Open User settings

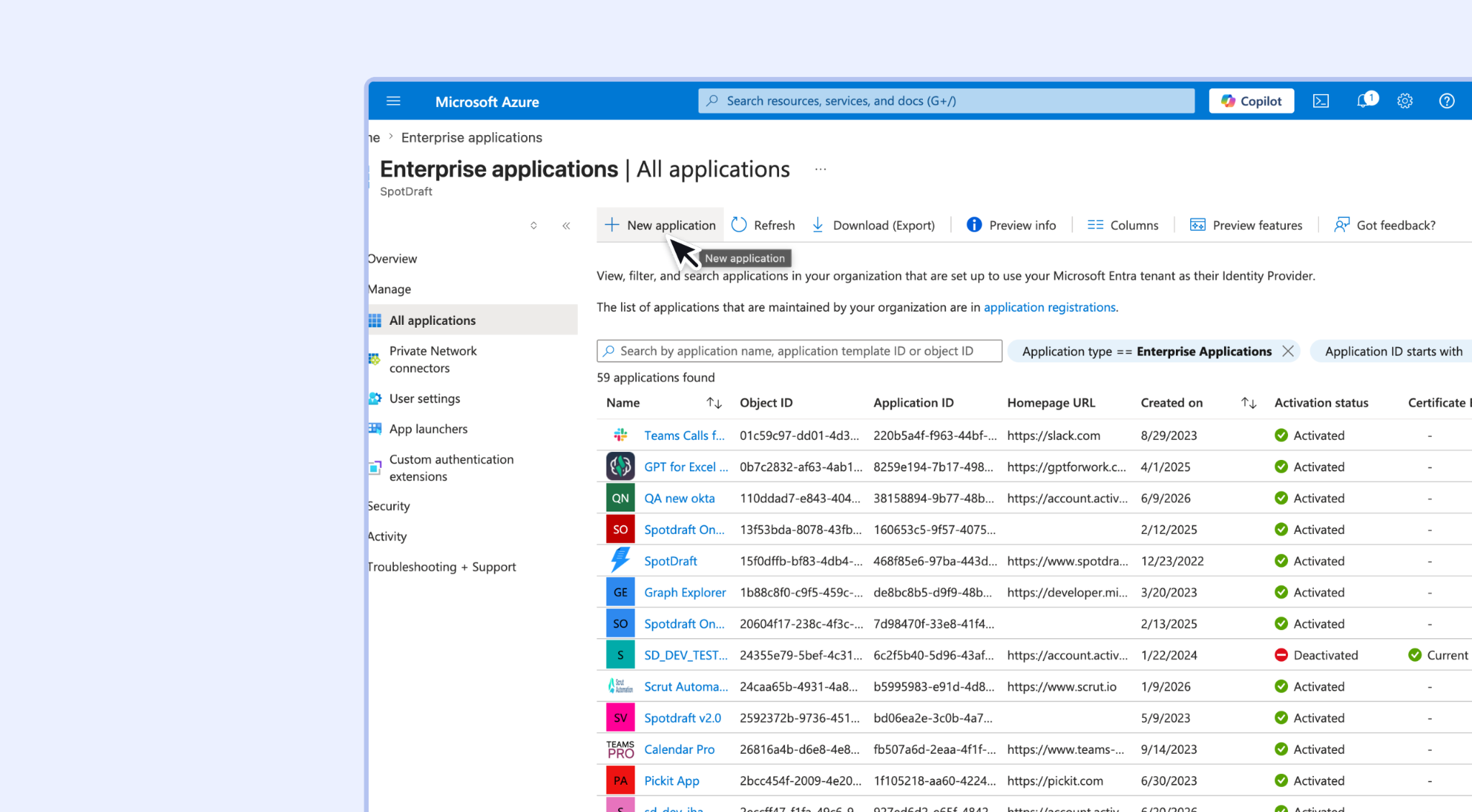425,399
